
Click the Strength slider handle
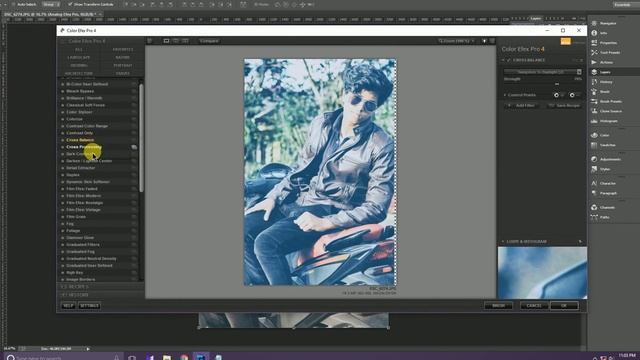[x=557, y=84]
